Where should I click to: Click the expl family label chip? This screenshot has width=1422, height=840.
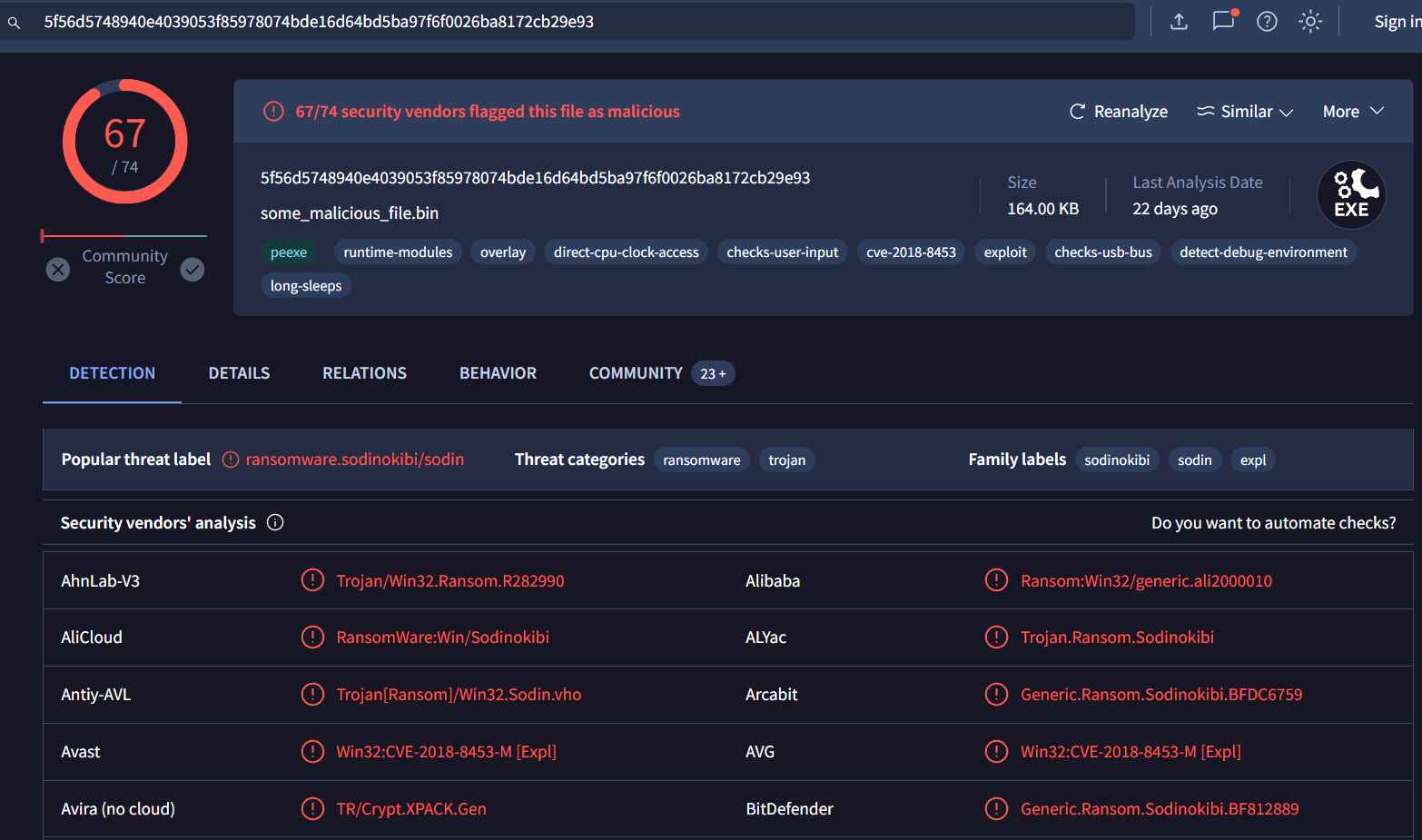click(1253, 460)
